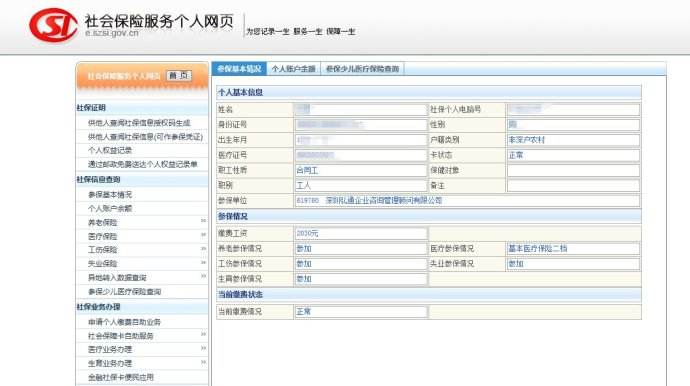Click the 缴费工资 field showing 2030元
This screenshot has height=386, width=690.
click(x=360, y=233)
